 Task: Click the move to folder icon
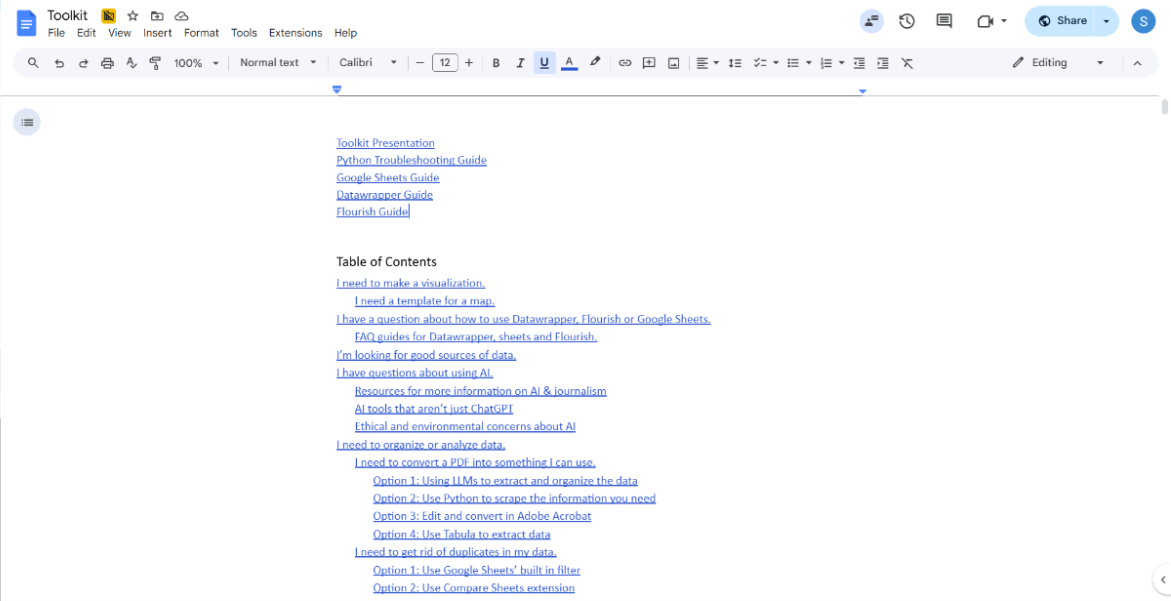(157, 16)
